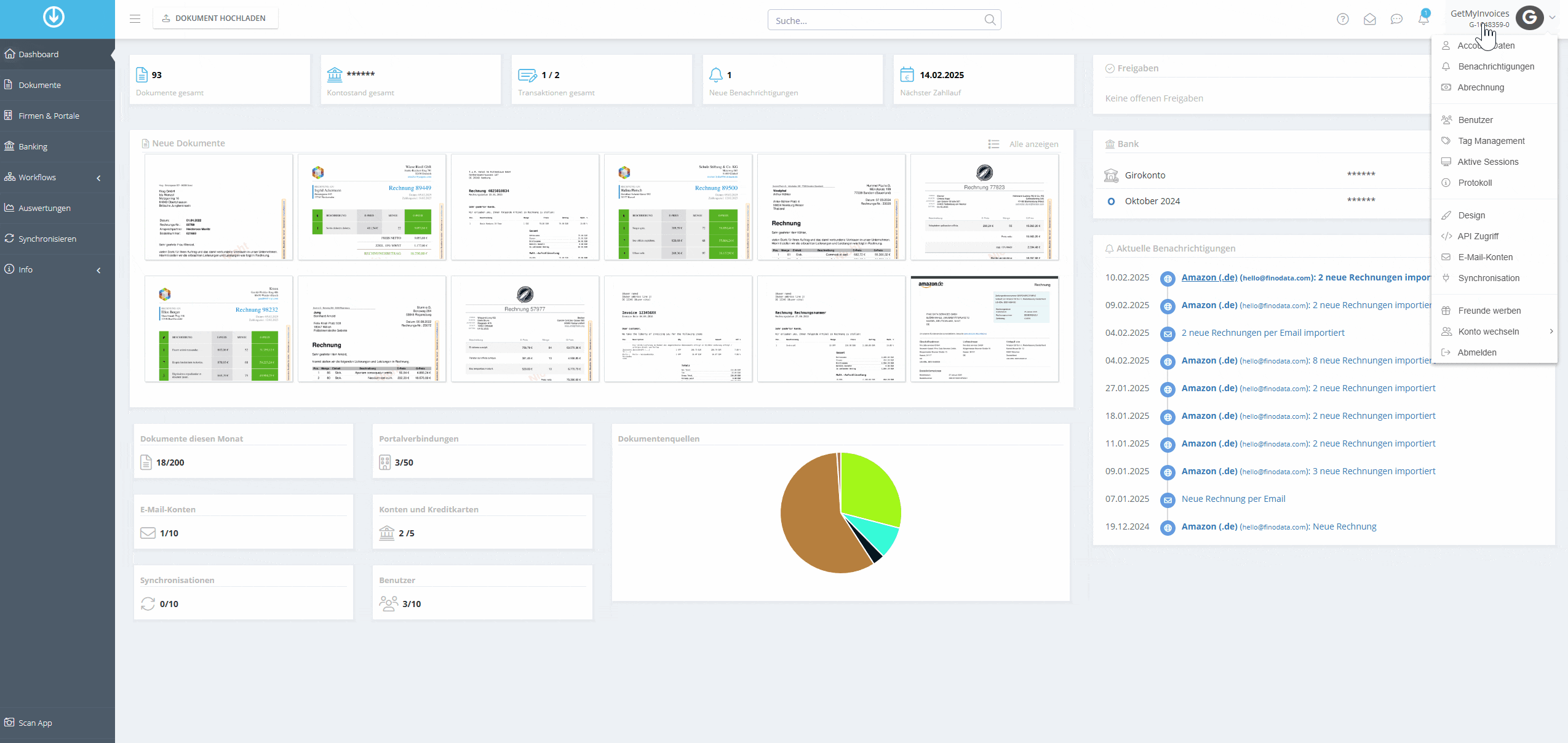1568x743 pixels.
Task: Open the envelope inbox icon in header
Action: [x=1370, y=19]
